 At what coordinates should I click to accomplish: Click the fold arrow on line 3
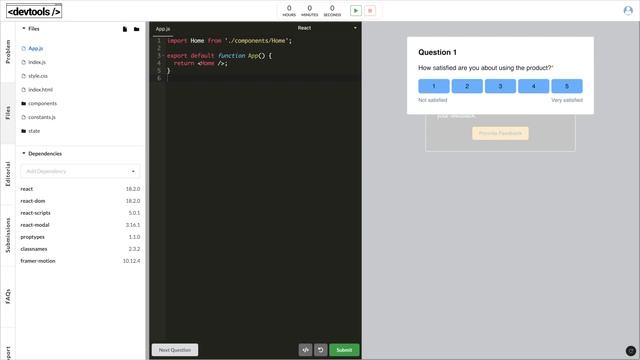click(163, 56)
